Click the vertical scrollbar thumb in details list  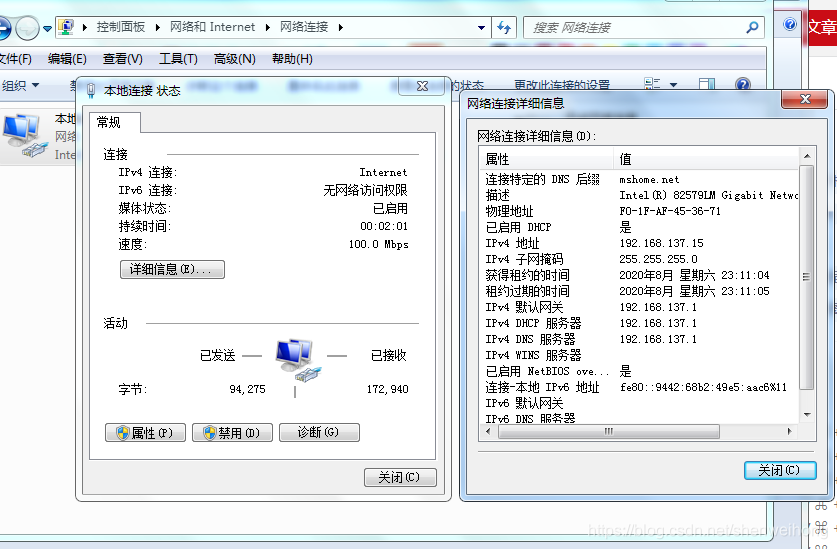pos(807,277)
